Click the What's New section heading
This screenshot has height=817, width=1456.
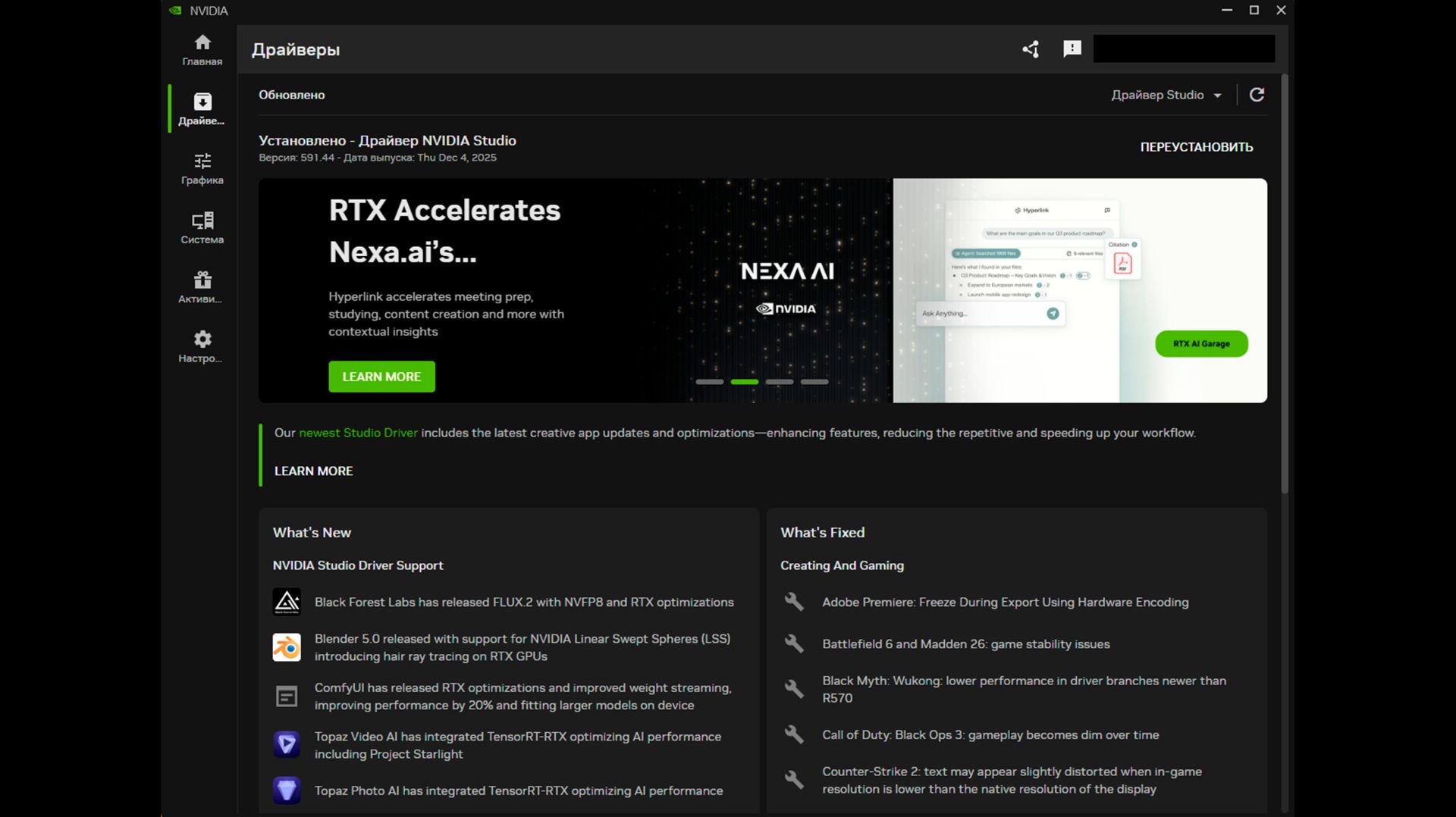(312, 533)
